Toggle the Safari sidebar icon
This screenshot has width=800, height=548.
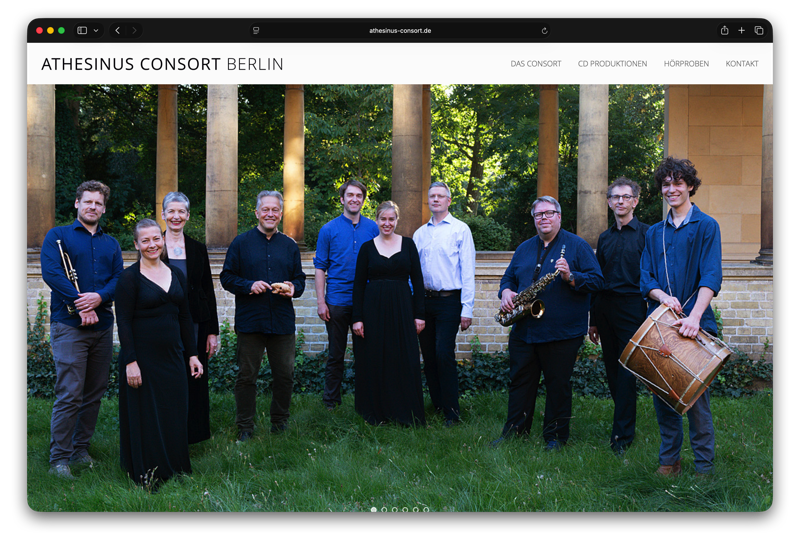(x=82, y=31)
